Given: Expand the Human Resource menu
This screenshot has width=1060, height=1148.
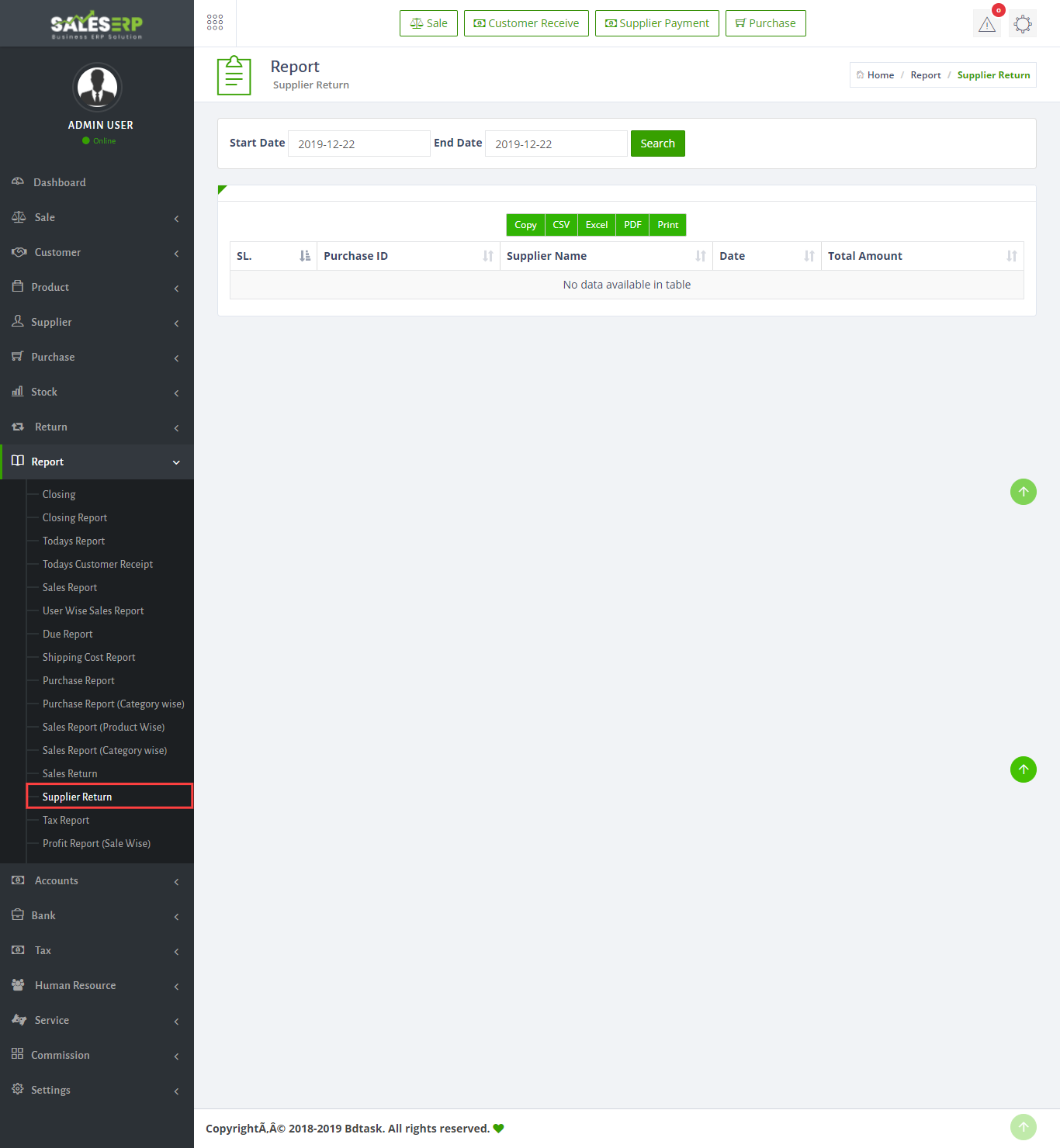Looking at the screenshot, I should tap(97, 986).
